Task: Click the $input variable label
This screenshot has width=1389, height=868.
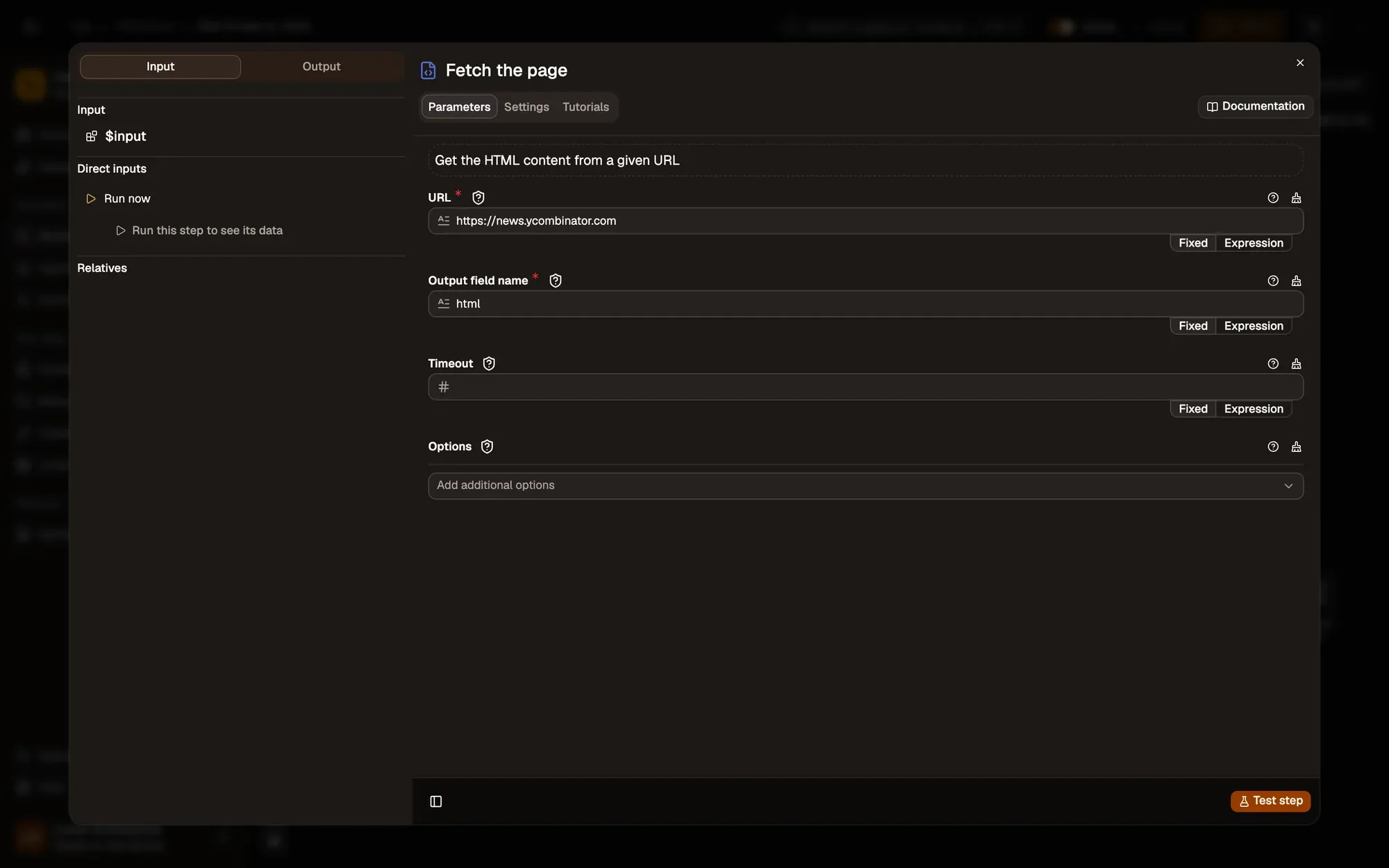Action: [126, 136]
